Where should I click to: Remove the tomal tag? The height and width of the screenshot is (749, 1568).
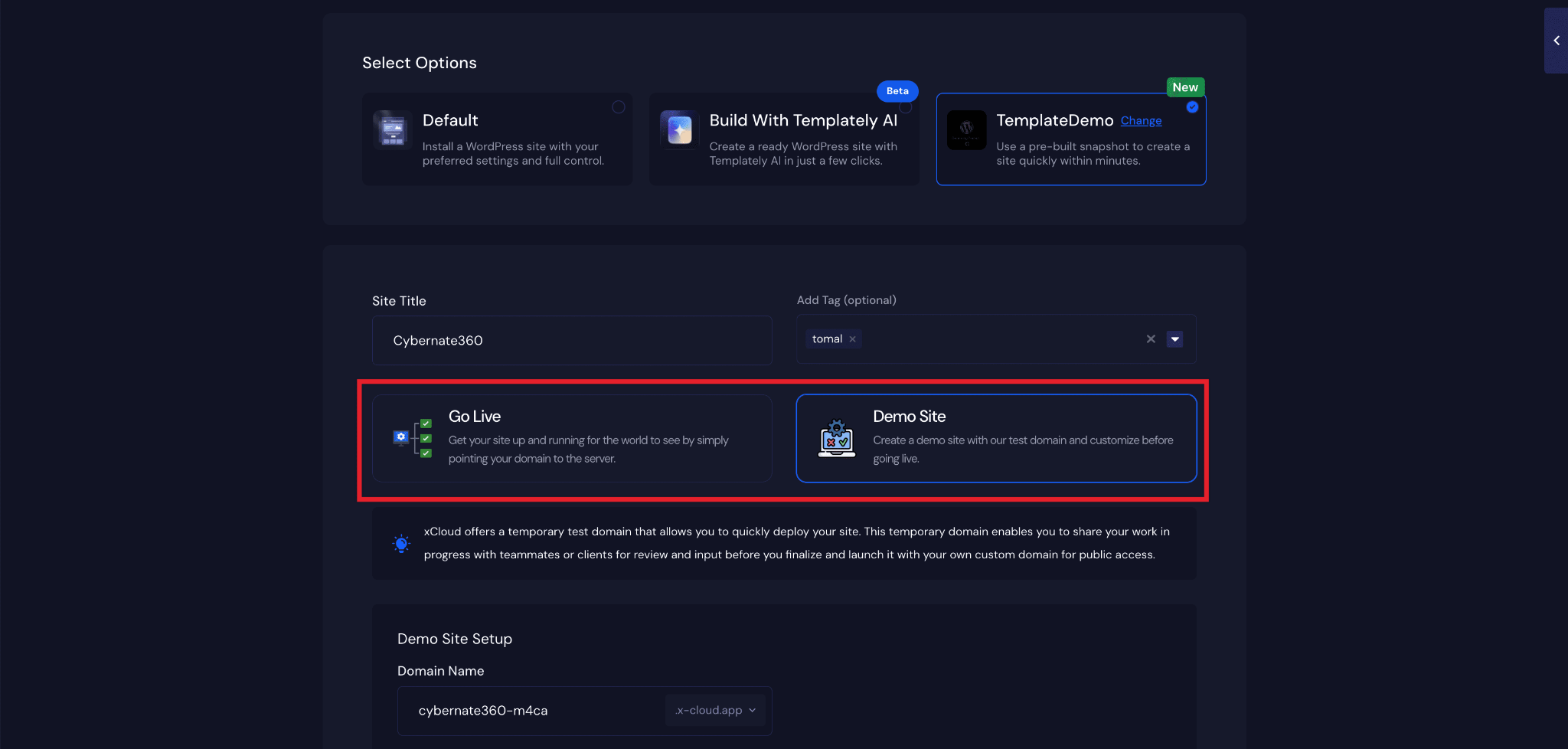coord(852,339)
